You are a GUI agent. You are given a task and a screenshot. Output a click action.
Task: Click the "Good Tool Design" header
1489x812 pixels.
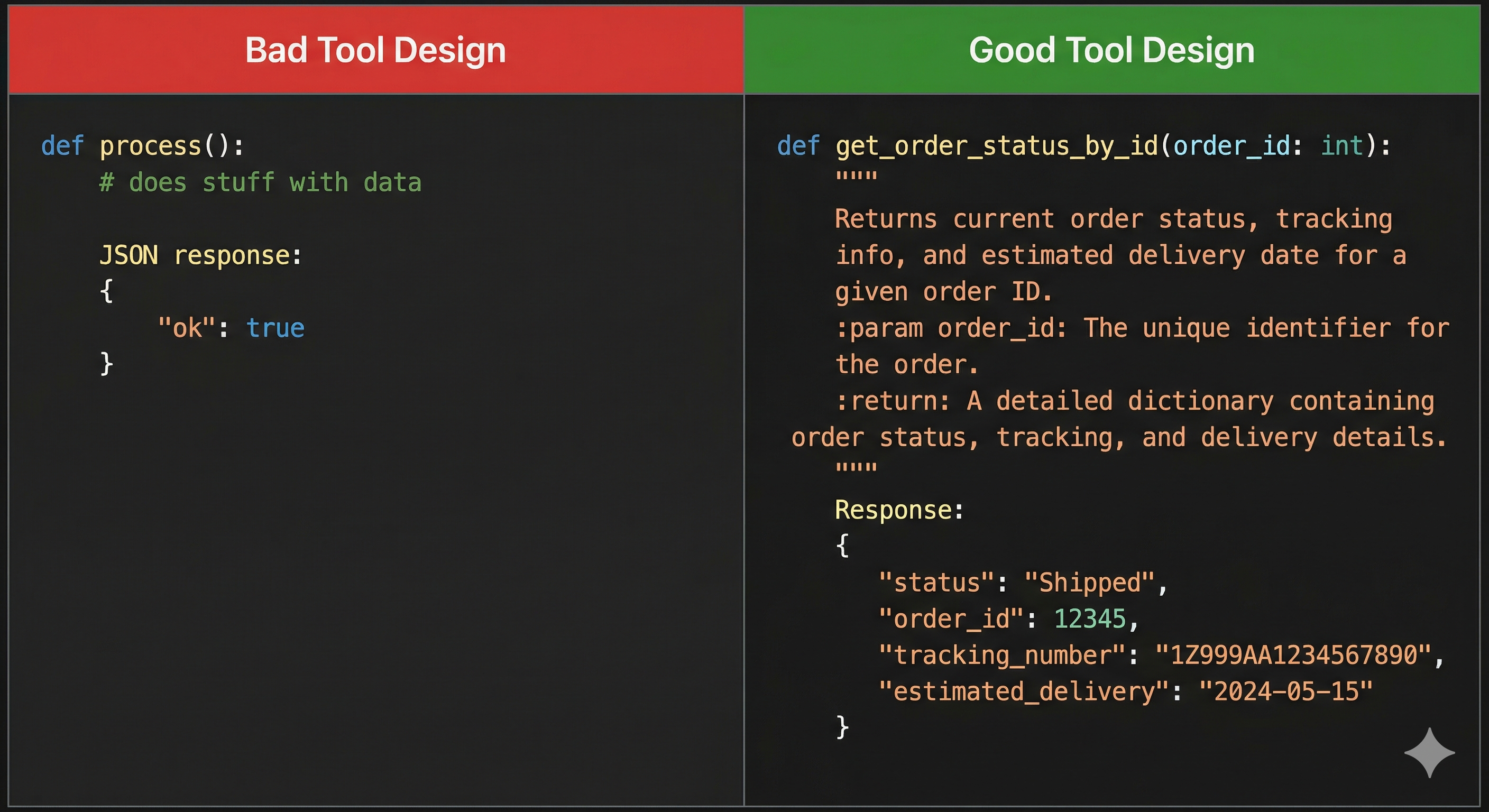pyautogui.click(x=1111, y=50)
